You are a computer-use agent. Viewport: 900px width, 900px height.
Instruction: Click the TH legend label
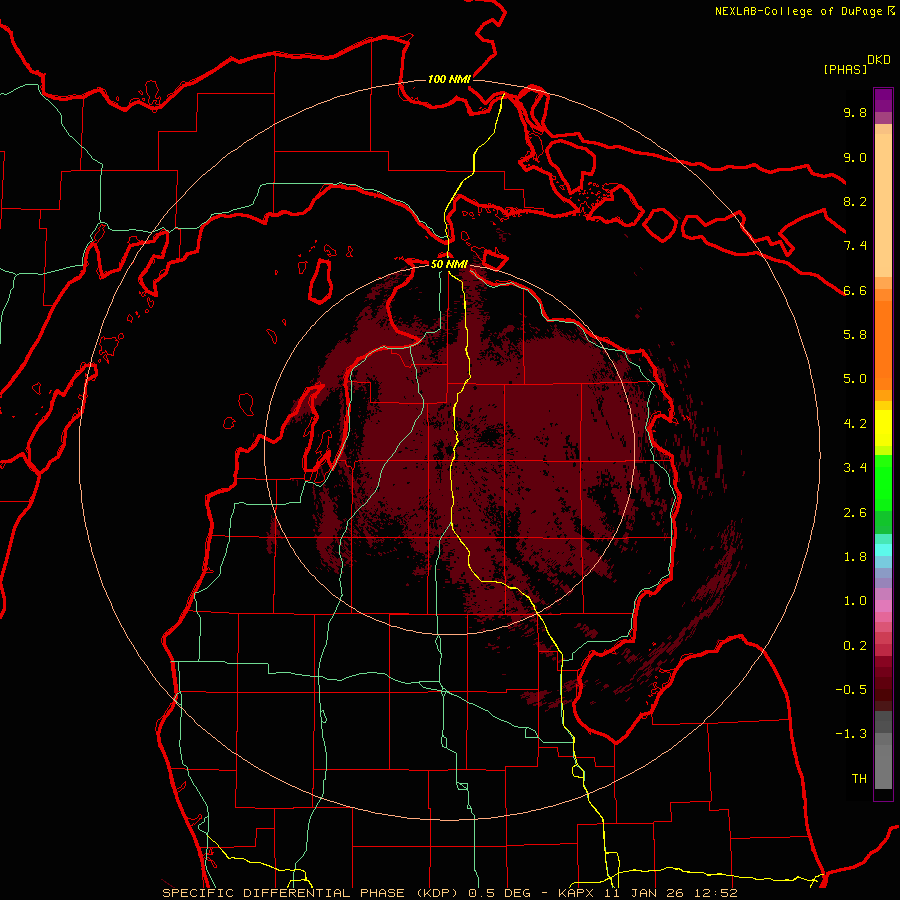point(859,779)
